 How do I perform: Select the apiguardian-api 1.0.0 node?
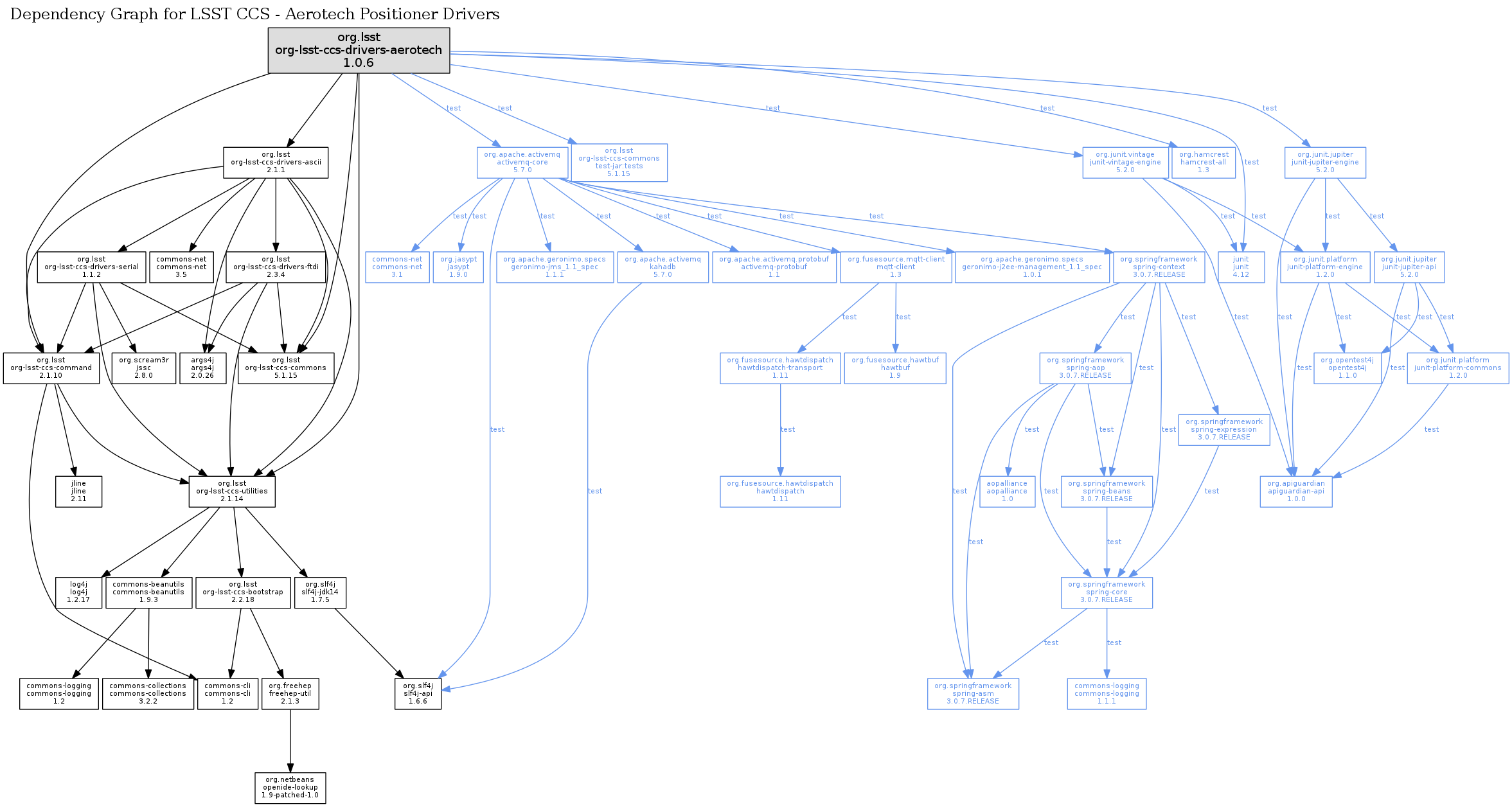pyautogui.click(x=1296, y=492)
